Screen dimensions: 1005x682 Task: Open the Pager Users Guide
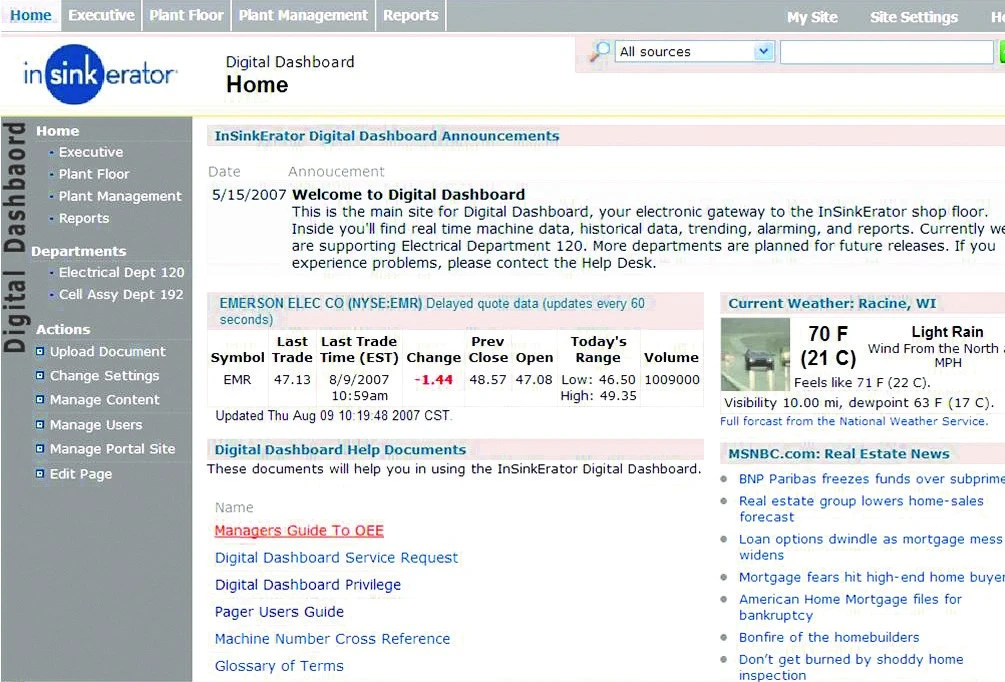[x=279, y=611]
